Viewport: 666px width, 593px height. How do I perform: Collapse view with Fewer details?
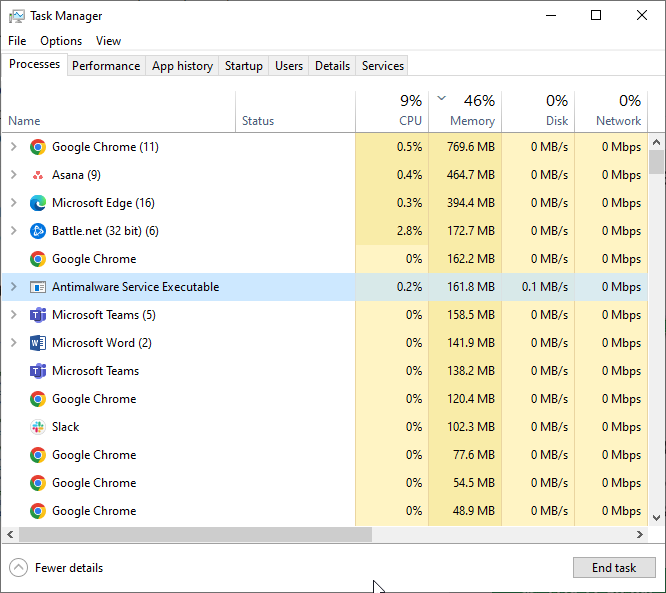pyautogui.click(x=56, y=568)
